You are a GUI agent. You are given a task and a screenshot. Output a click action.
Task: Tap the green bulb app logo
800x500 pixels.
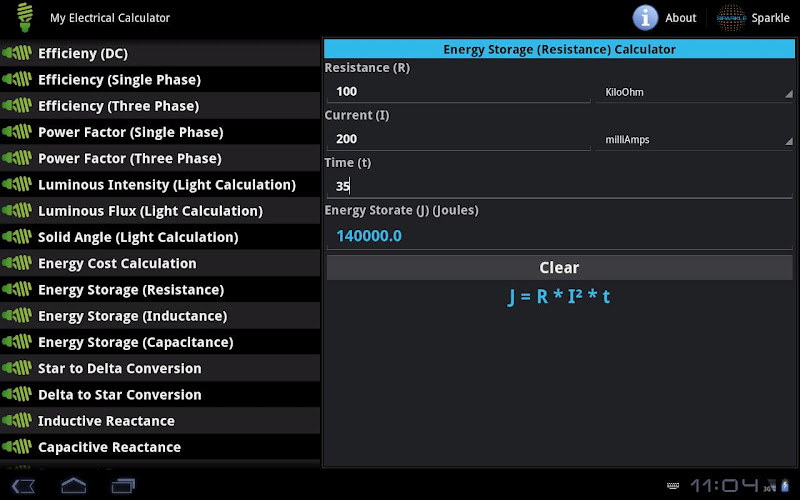point(24,17)
